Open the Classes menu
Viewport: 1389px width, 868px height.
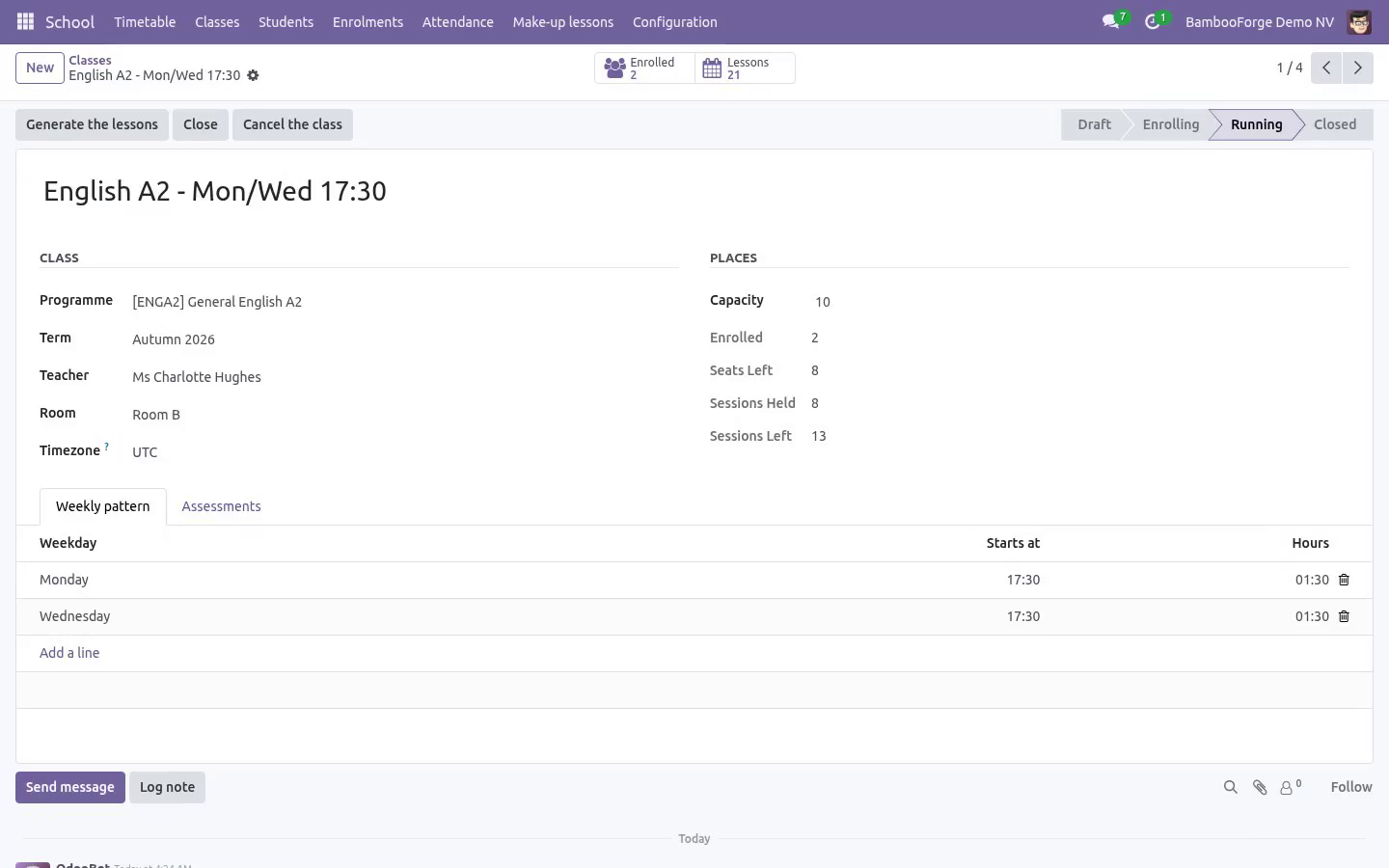[217, 21]
